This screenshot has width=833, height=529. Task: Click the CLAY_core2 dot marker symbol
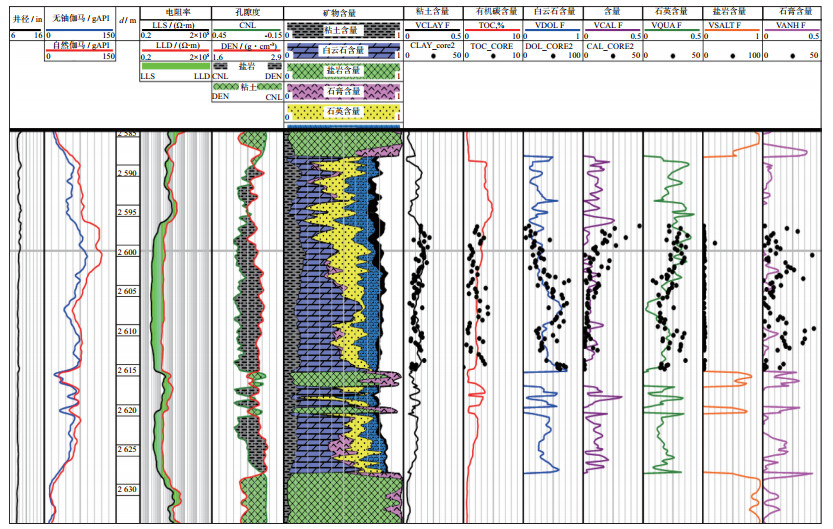432,57
